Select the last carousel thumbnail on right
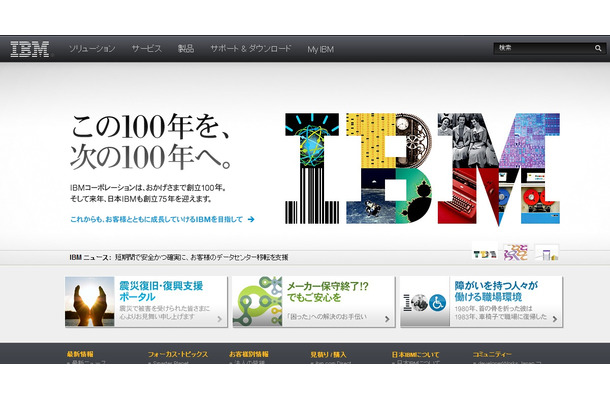The width and height of the screenshot is (610, 400). 547,253
